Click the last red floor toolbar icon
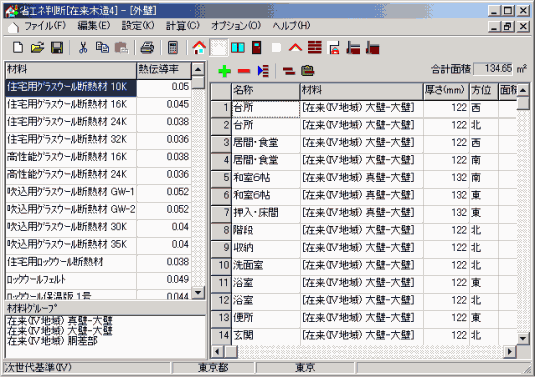 click(373, 47)
